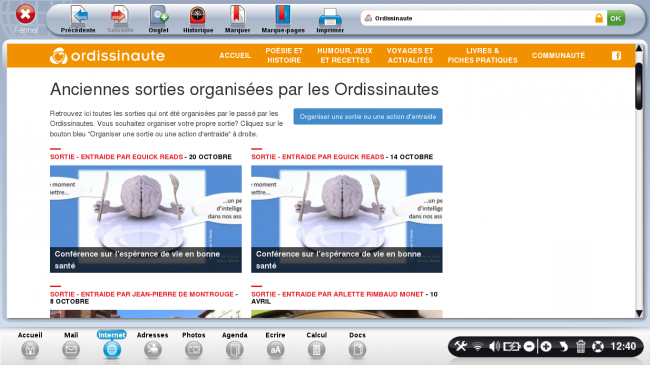Viewport: 650px width, 365px height.
Task: Open the Ecrire writing app
Action: click(x=275, y=345)
